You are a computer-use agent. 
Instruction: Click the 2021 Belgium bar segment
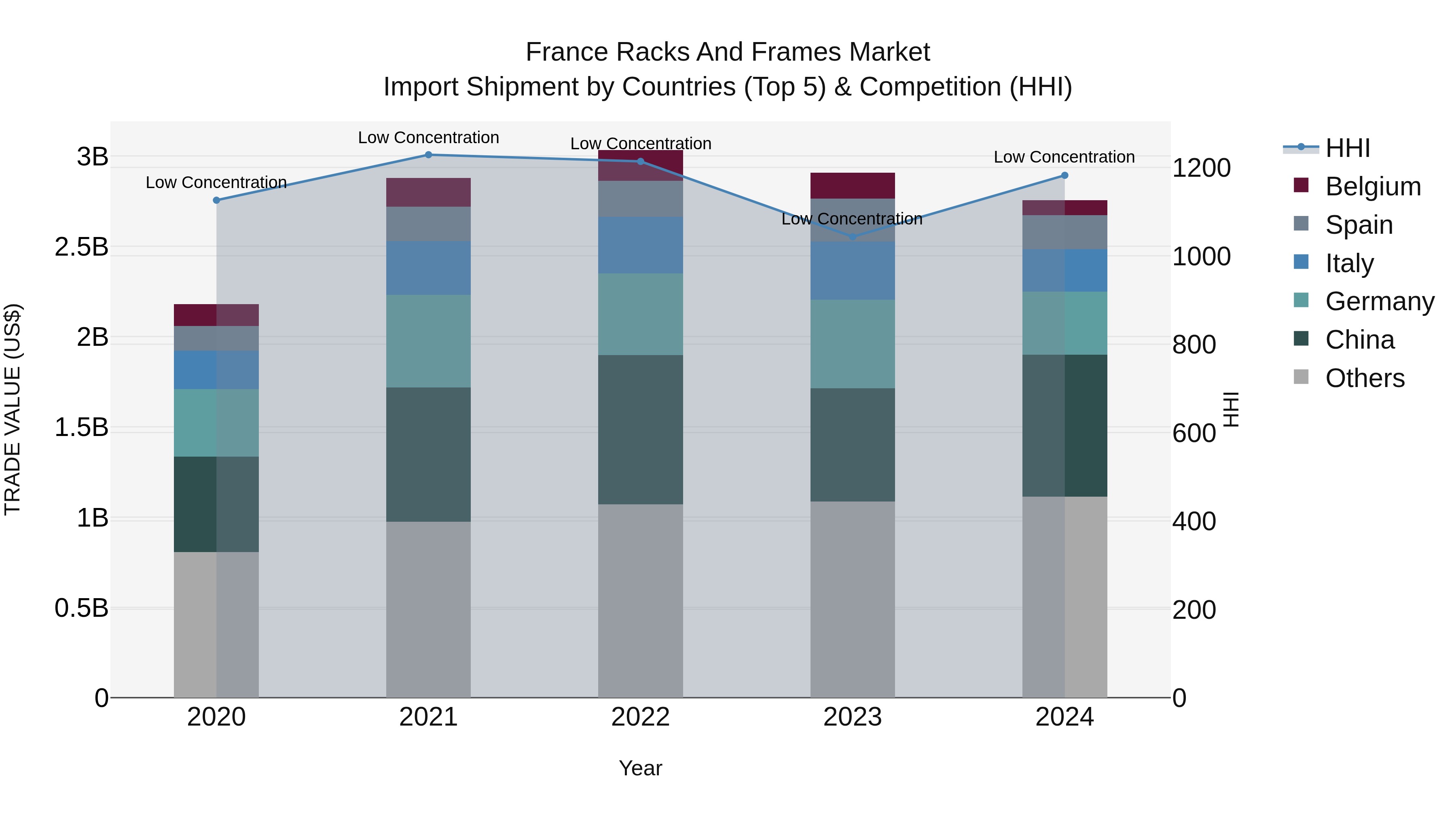(428, 193)
